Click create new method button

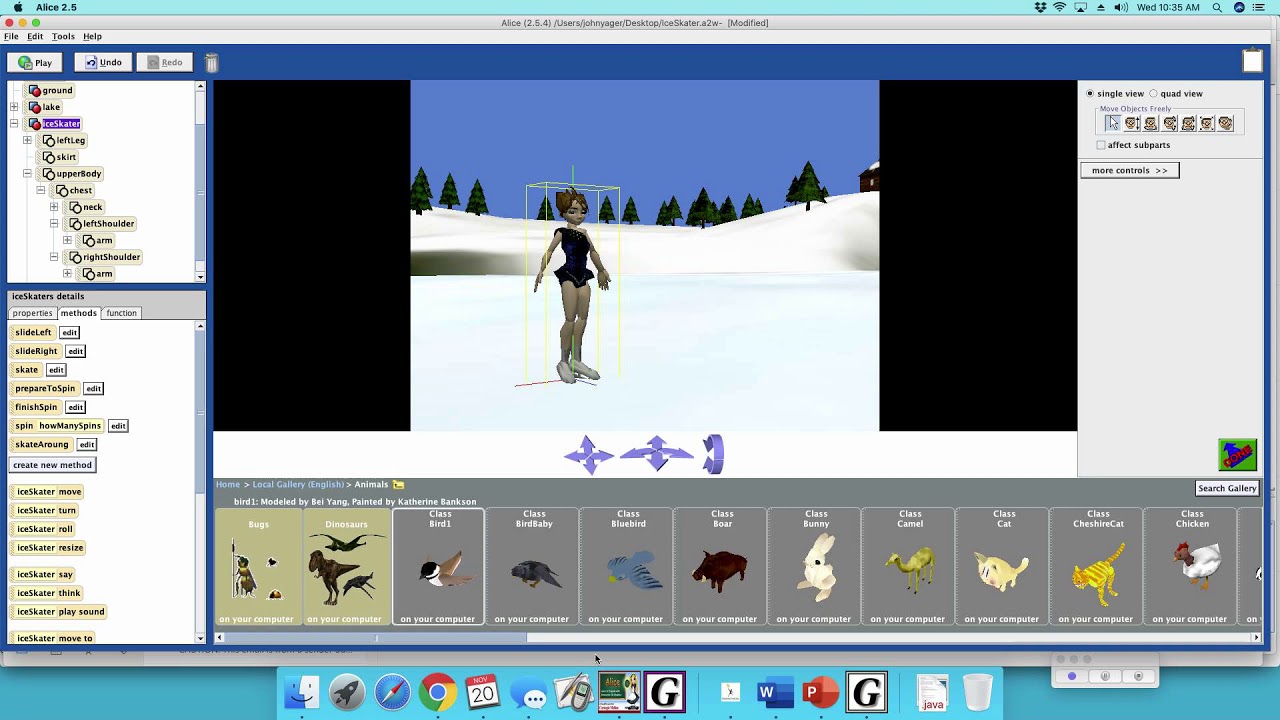(52, 465)
